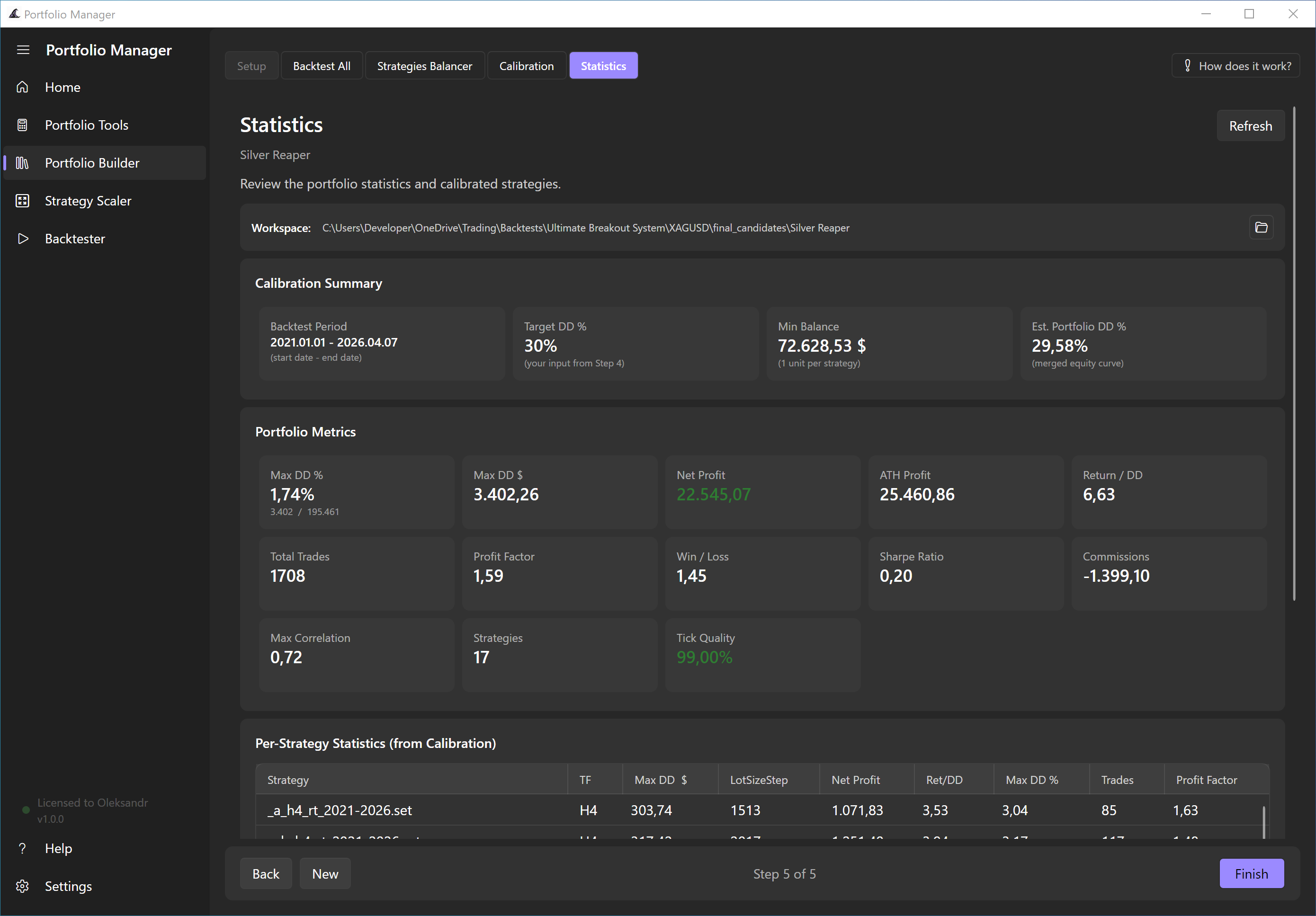The image size is (1316, 916).
Task: Click the Settings gear icon
Action: pyautogui.click(x=22, y=886)
